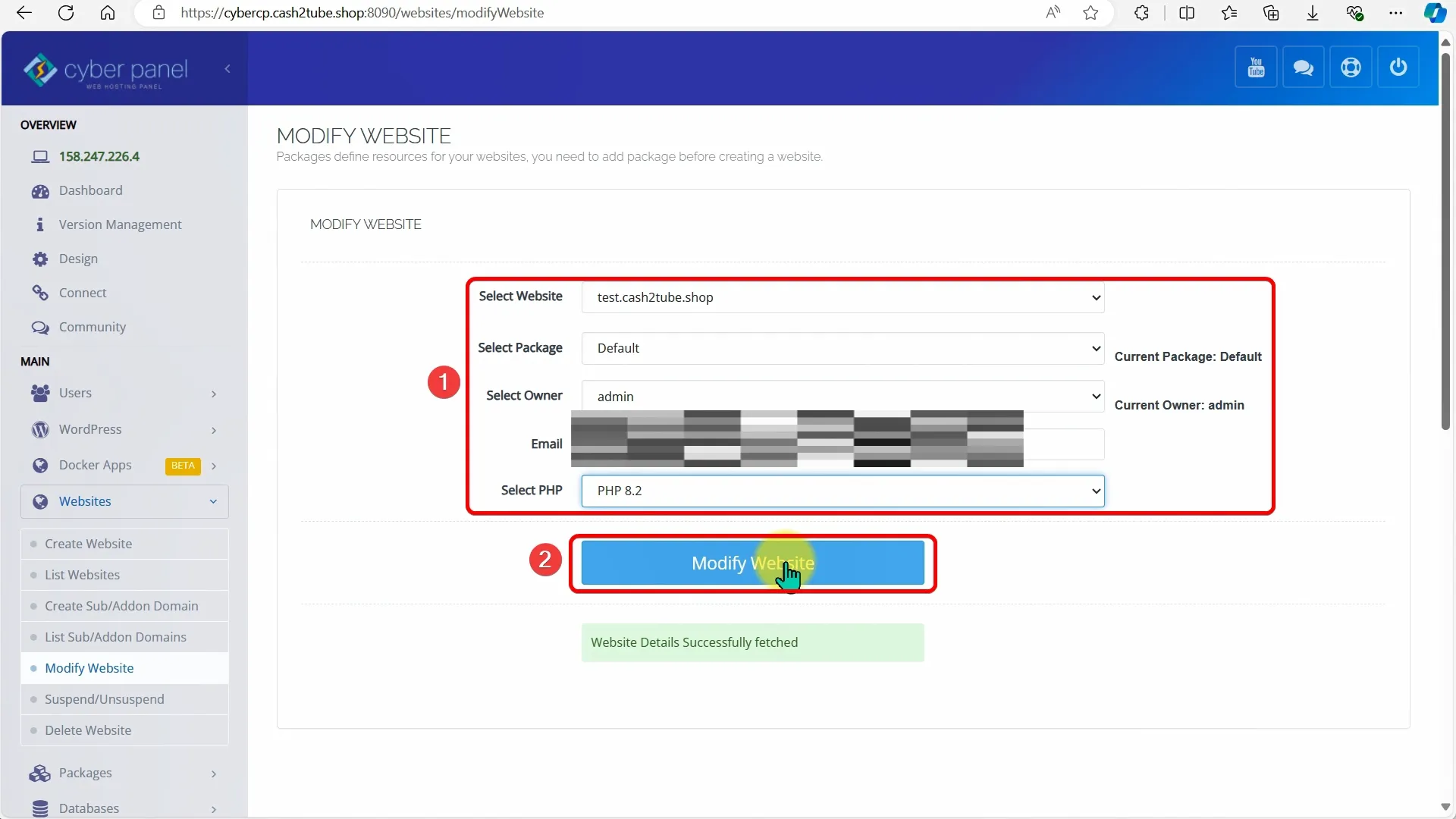Open the Select Package dropdown
The width and height of the screenshot is (1456, 819).
coord(842,348)
